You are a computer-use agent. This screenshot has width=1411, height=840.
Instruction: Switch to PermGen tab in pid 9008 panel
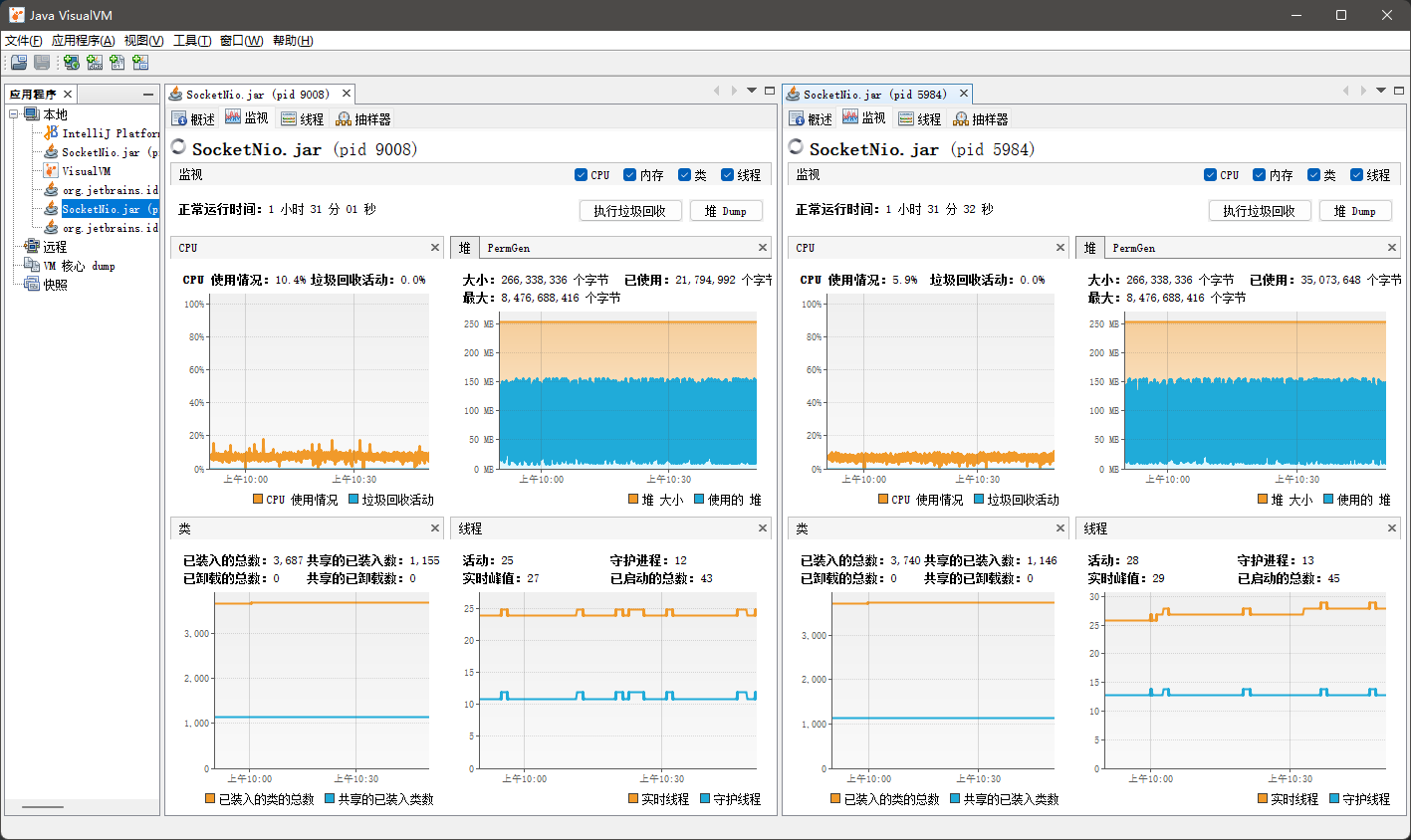pos(509,248)
